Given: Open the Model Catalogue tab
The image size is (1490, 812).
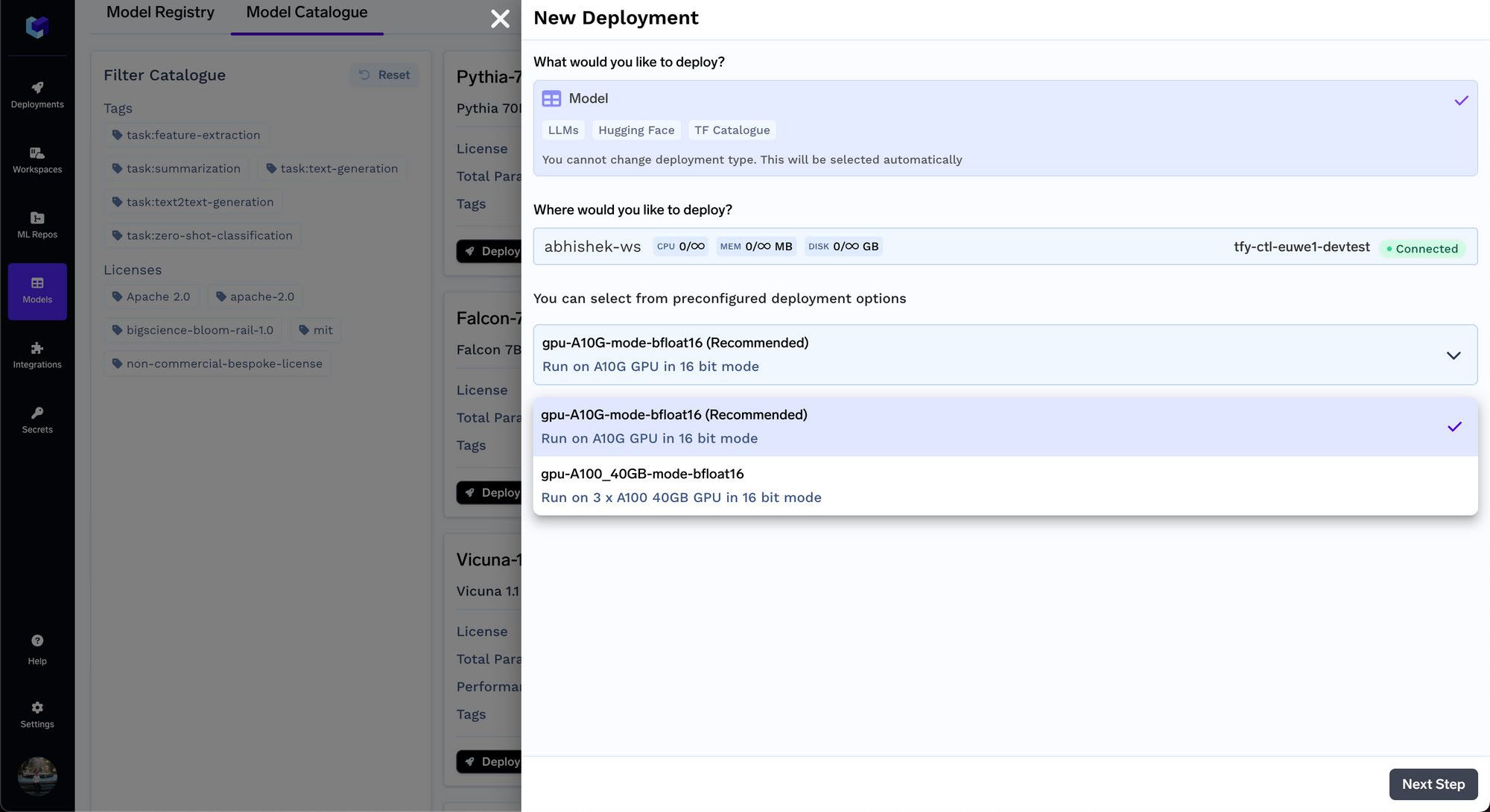Looking at the screenshot, I should [x=306, y=12].
